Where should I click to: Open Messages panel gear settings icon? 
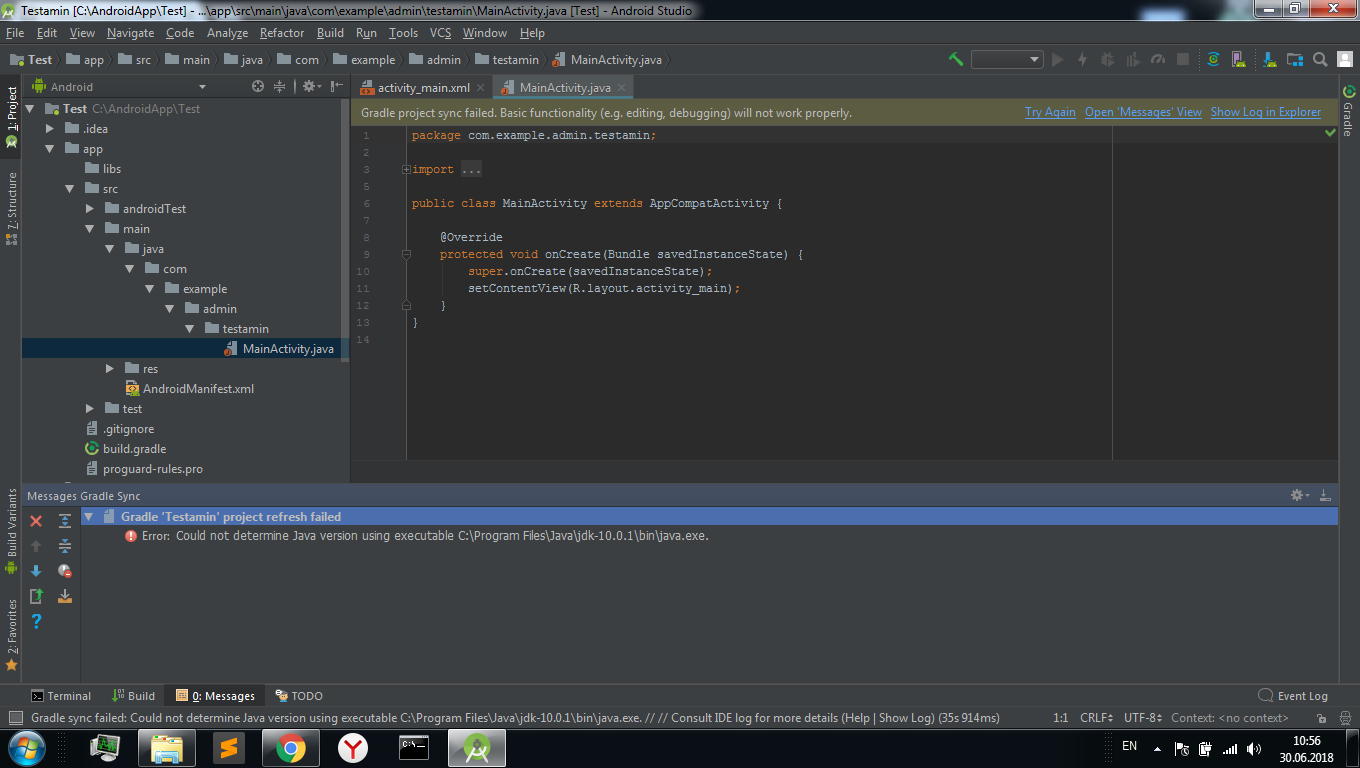tap(1299, 495)
